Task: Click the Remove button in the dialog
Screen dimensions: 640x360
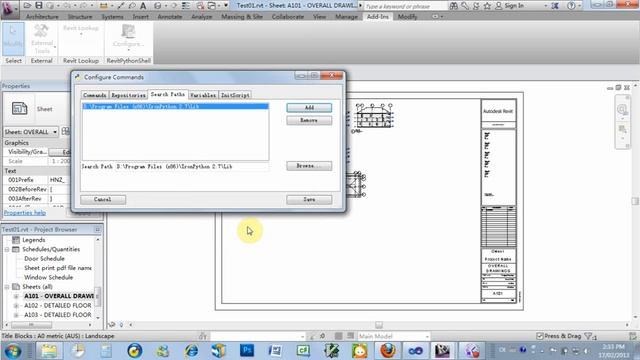Action: (x=309, y=120)
